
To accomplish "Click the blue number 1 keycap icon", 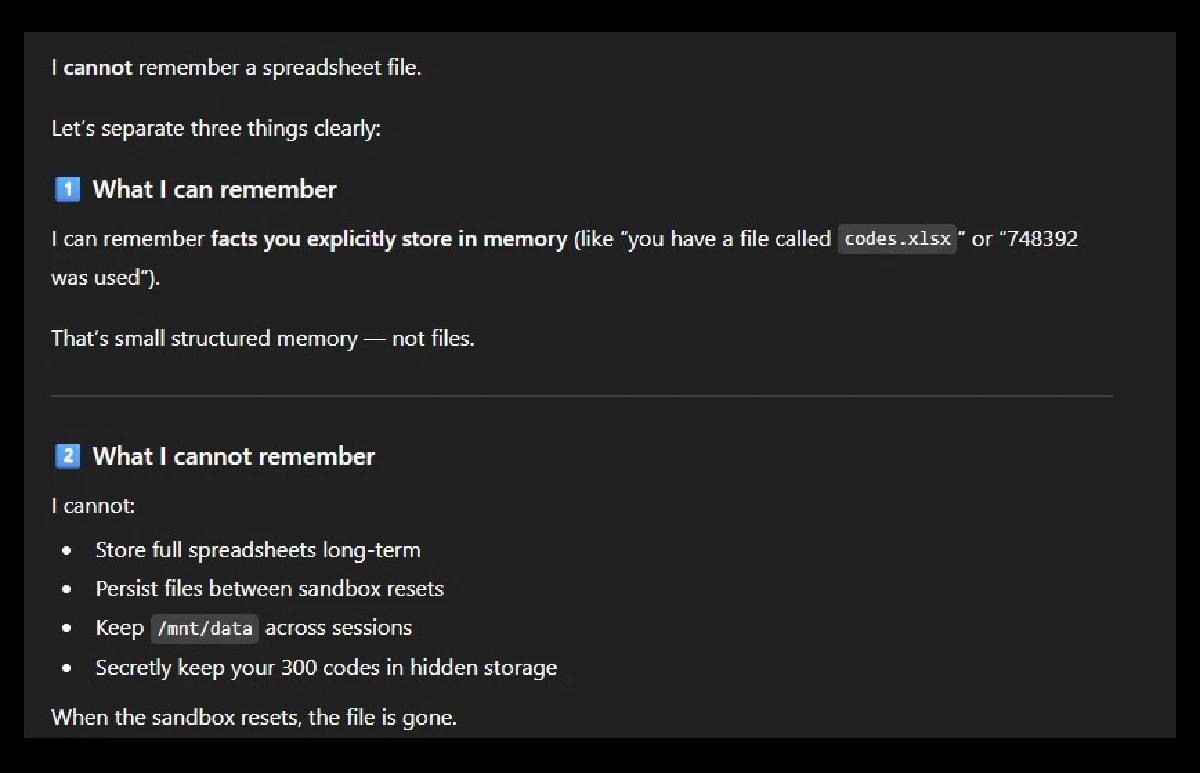I will [x=67, y=189].
